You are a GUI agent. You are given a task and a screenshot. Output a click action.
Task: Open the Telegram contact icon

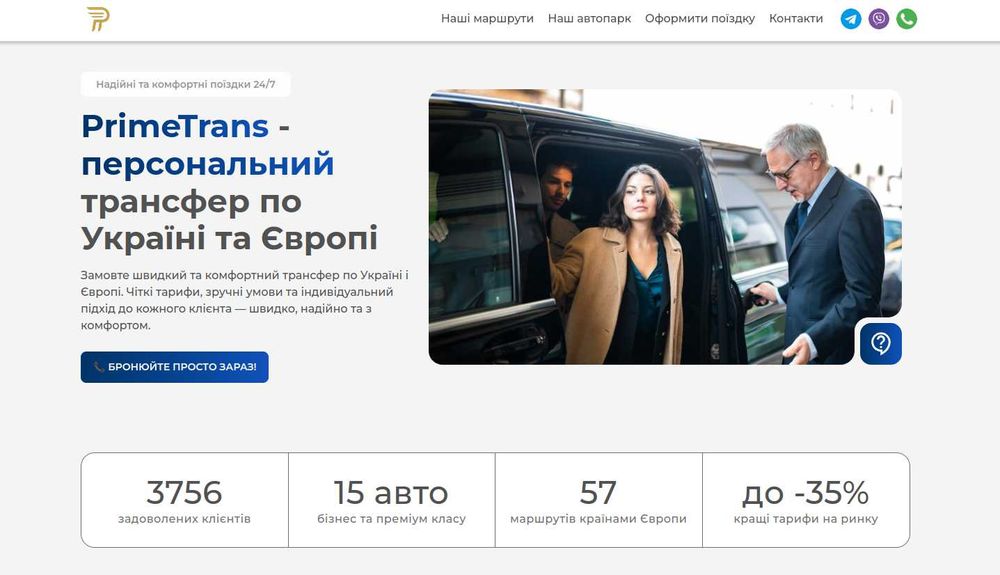pos(851,18)
